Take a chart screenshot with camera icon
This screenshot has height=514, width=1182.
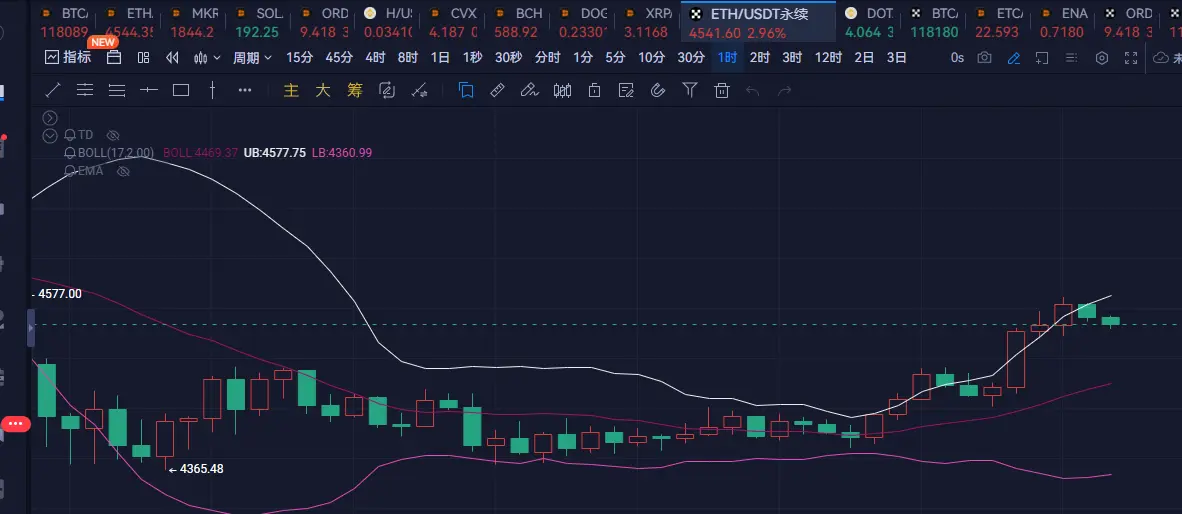pos(984,57)
